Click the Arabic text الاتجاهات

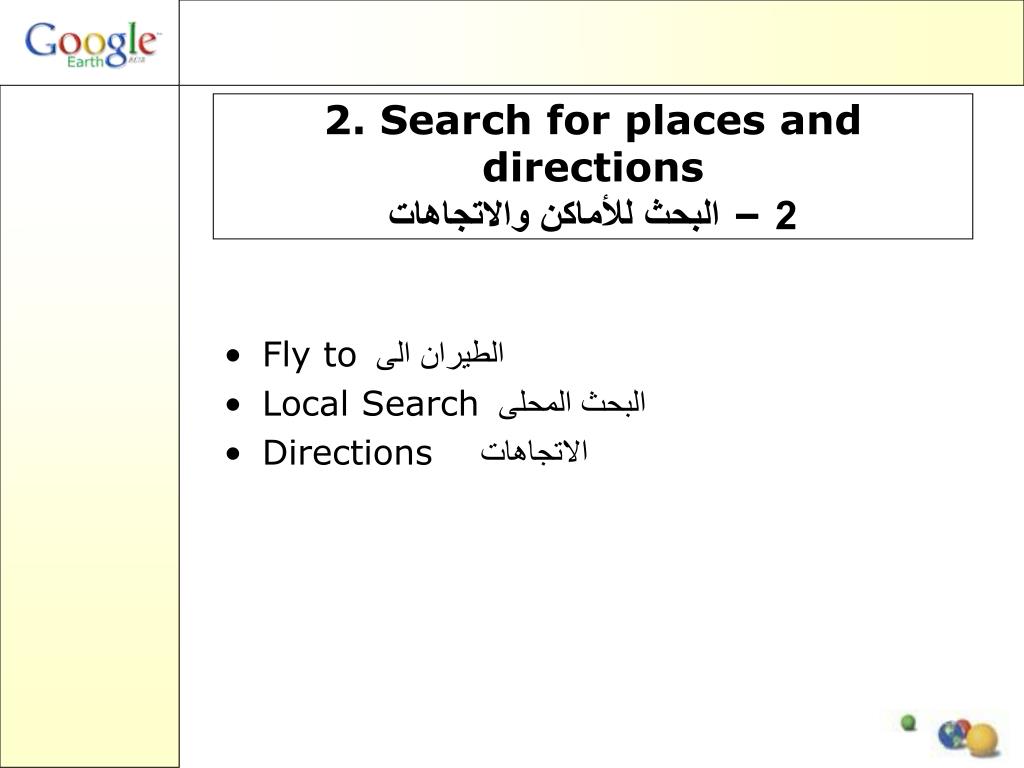[534, 451]
